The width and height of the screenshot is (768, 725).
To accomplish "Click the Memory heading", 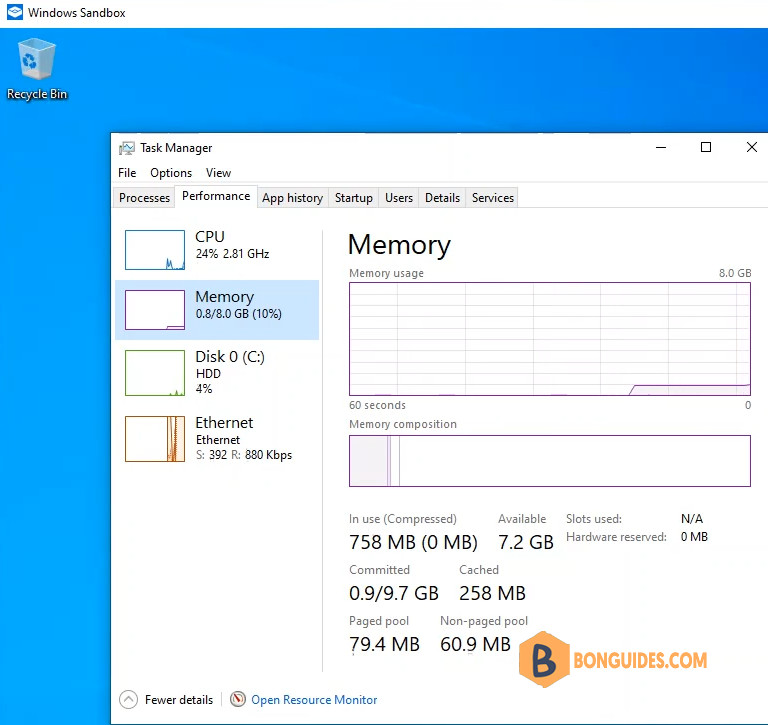I will (x=399, y=245).
